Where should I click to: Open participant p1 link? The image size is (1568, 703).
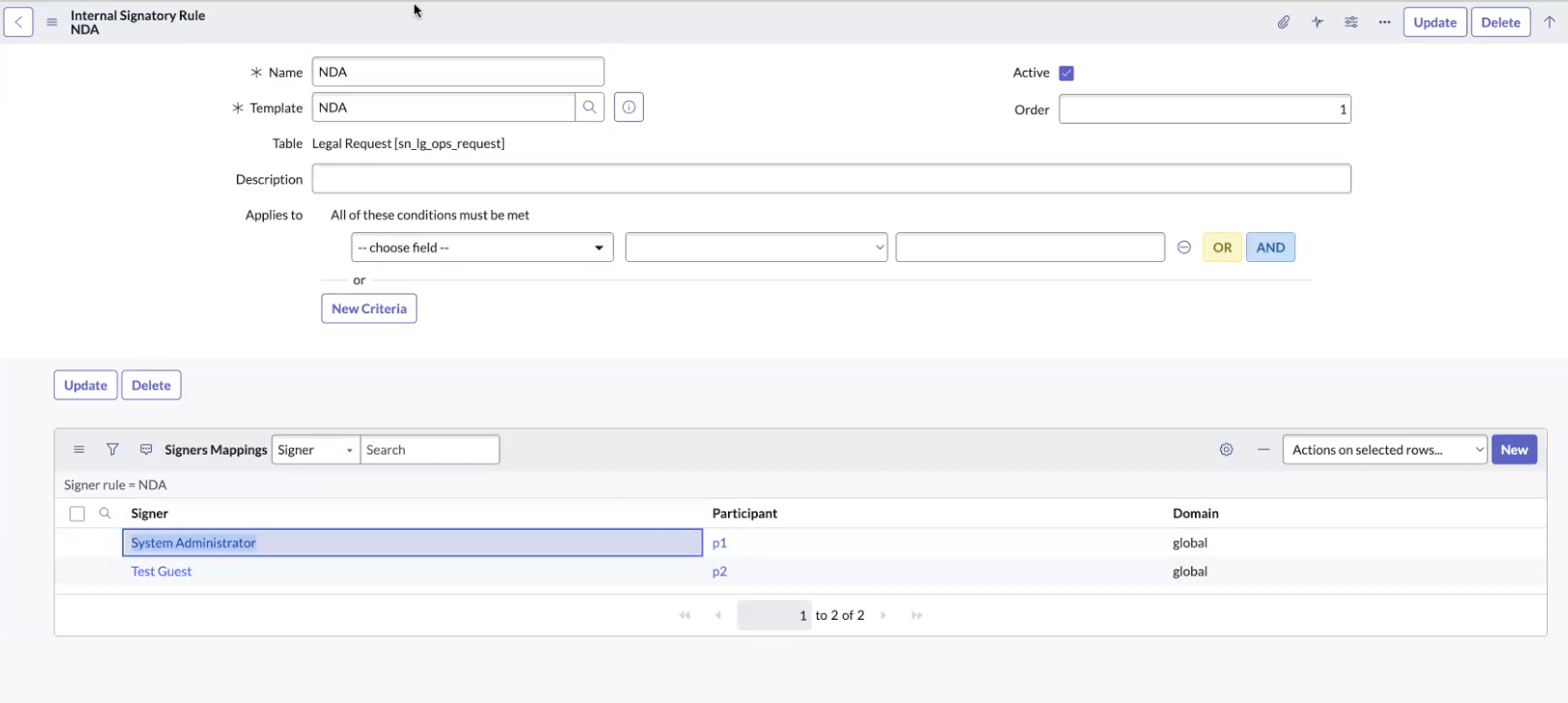tap(719, 542)
